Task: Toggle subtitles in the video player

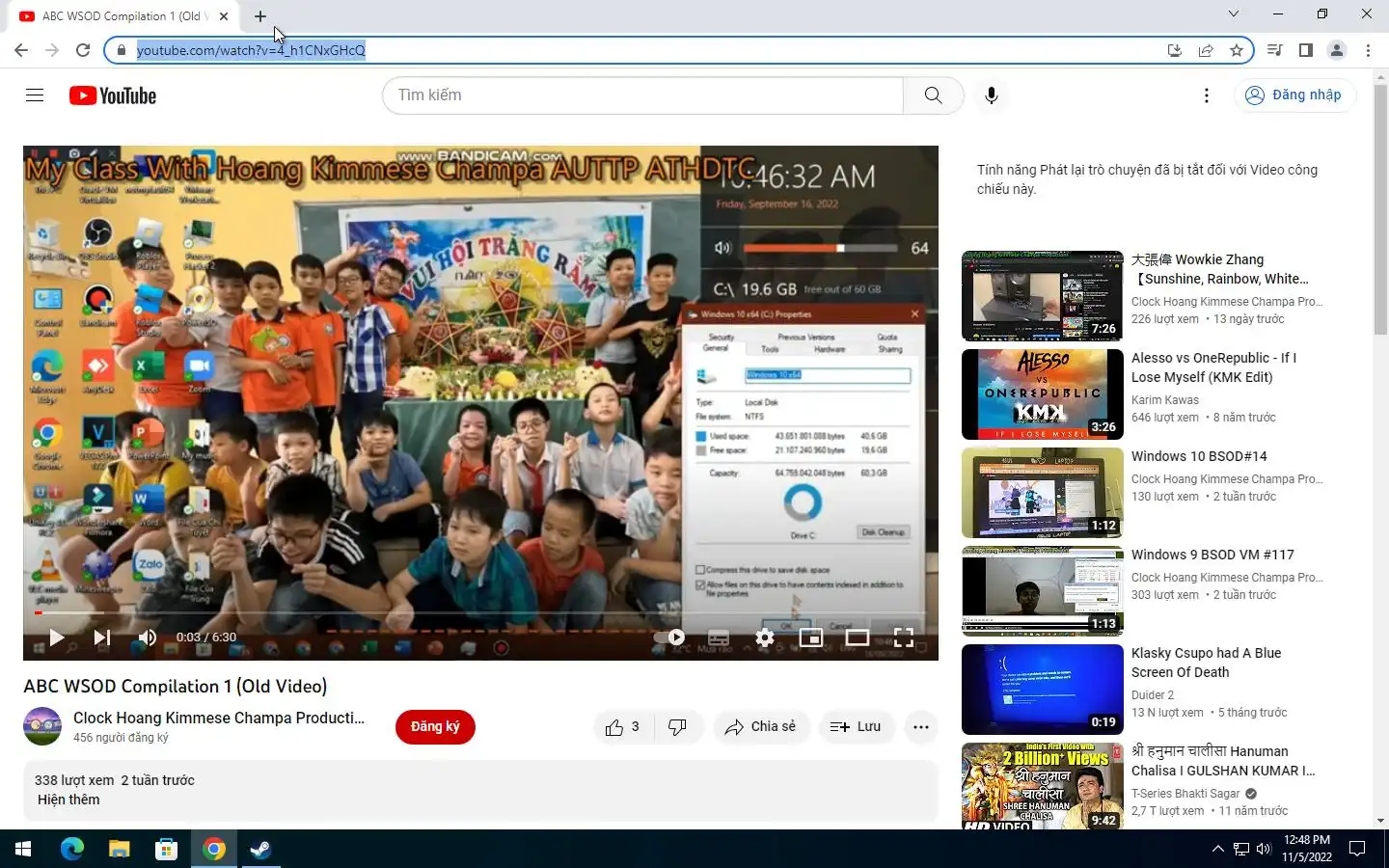Action: coord(719,637)
